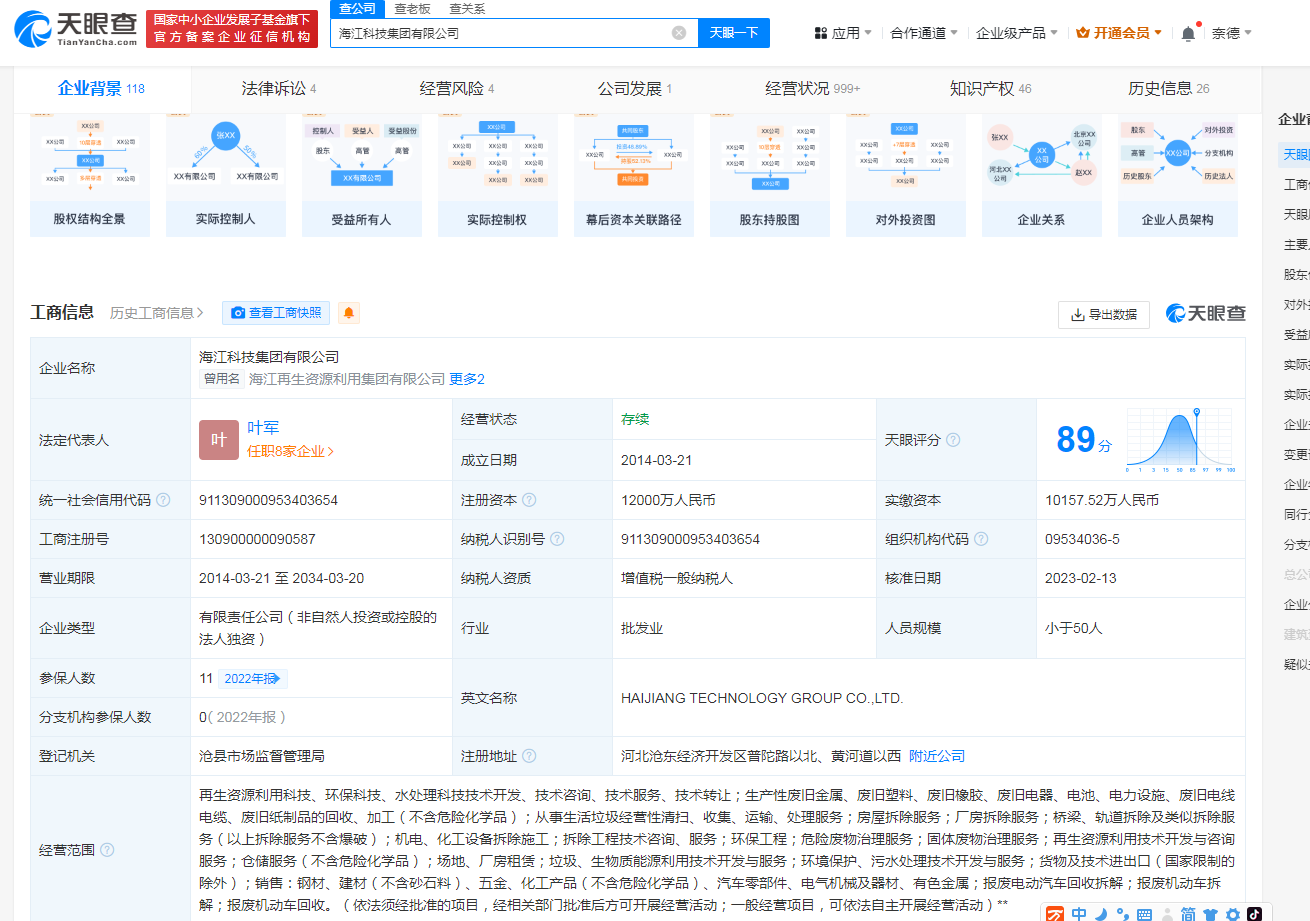This screenshot has width=1310, height=921.
Task: Click the 导出数据 export button
Action: (x=1104, y=314)
